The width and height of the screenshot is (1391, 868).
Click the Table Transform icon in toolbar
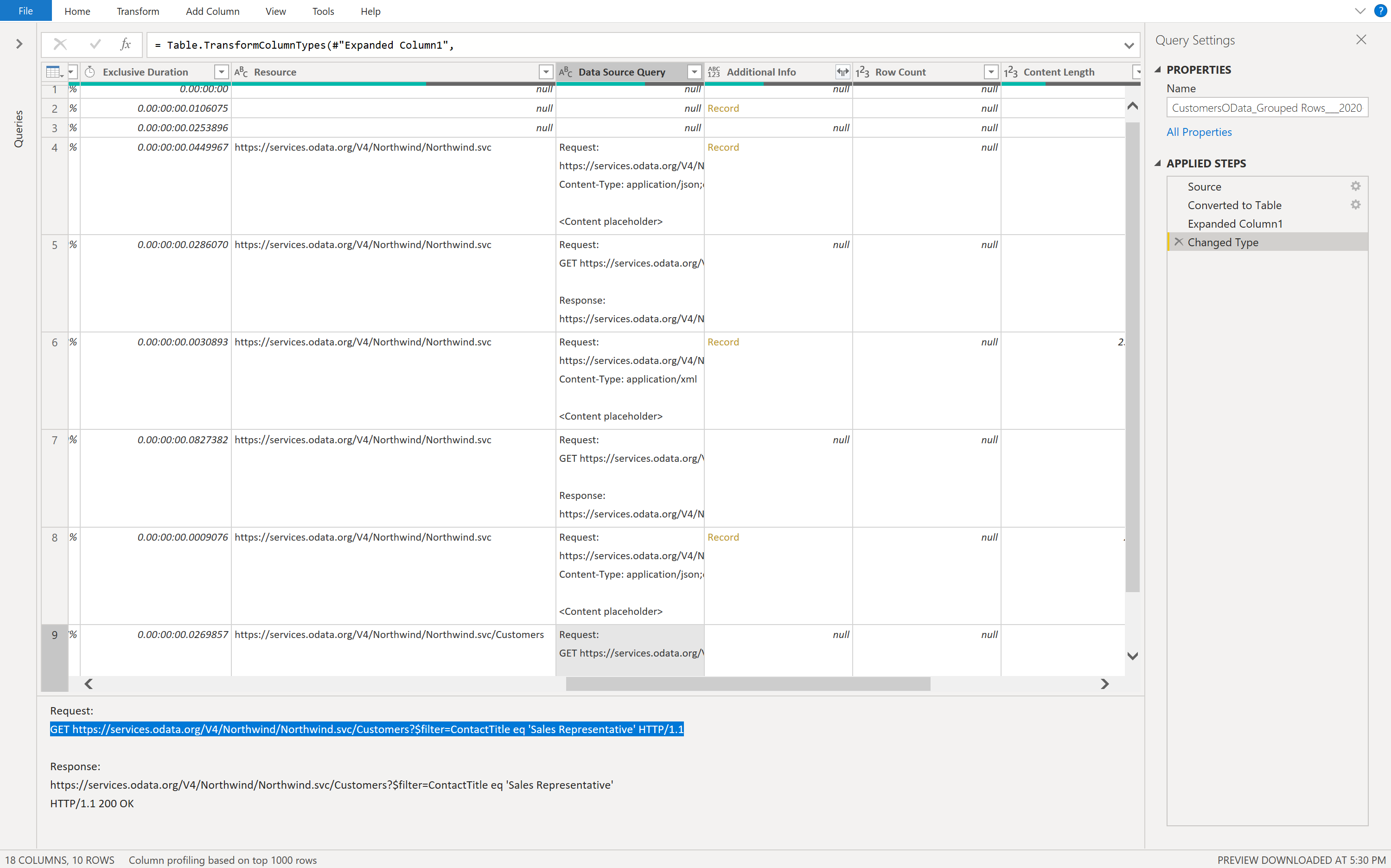53,71
